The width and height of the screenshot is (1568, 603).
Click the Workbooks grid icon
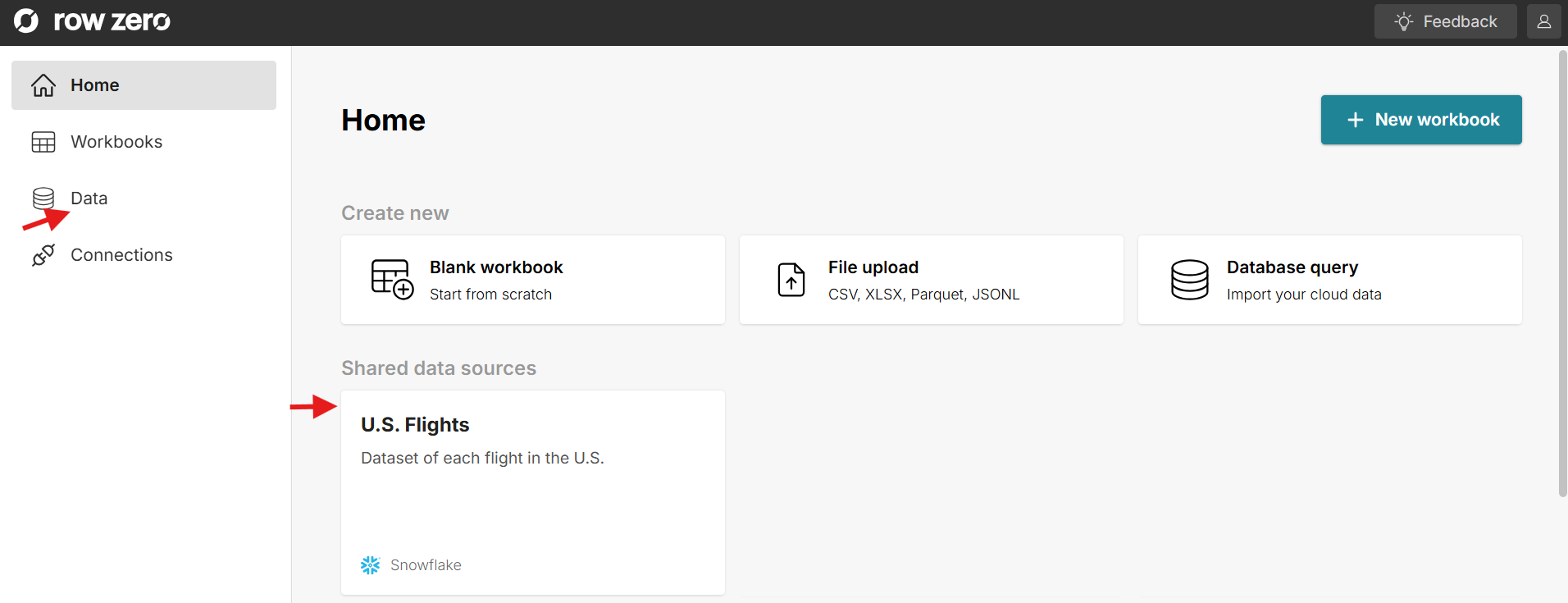pyautogui.click(x=43, y=142)
